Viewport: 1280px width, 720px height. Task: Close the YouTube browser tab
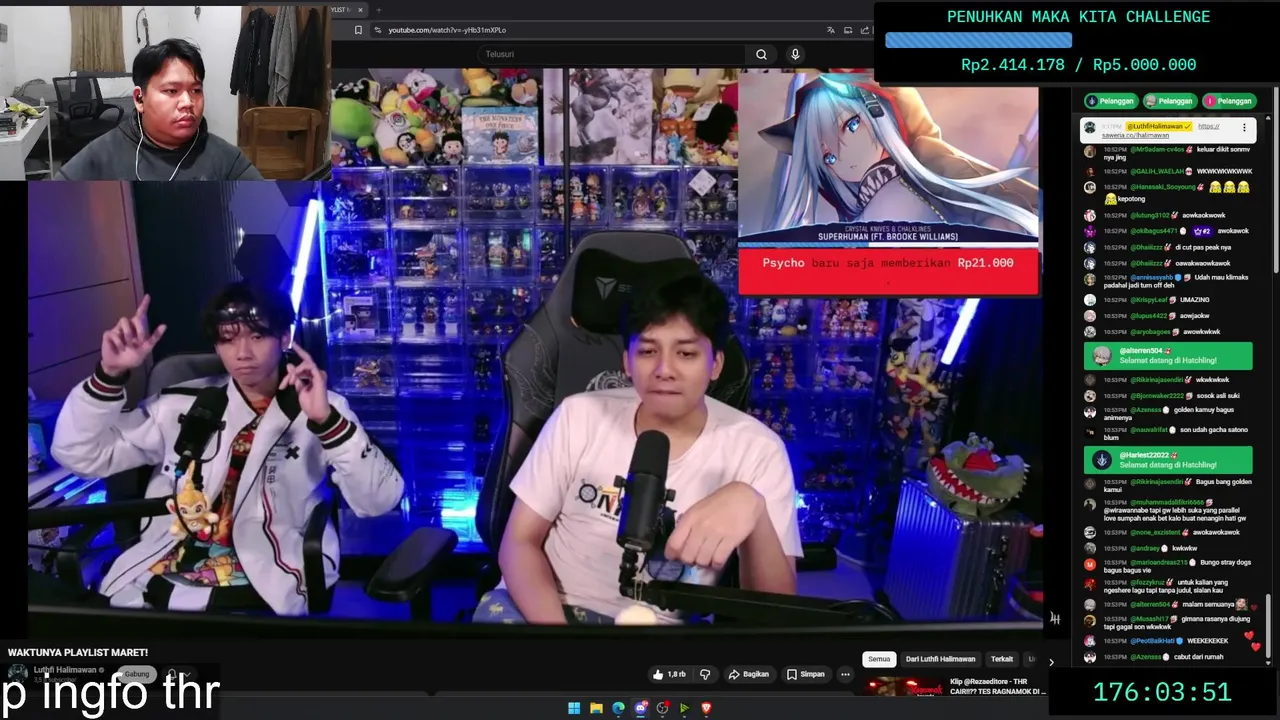point(361,10)
